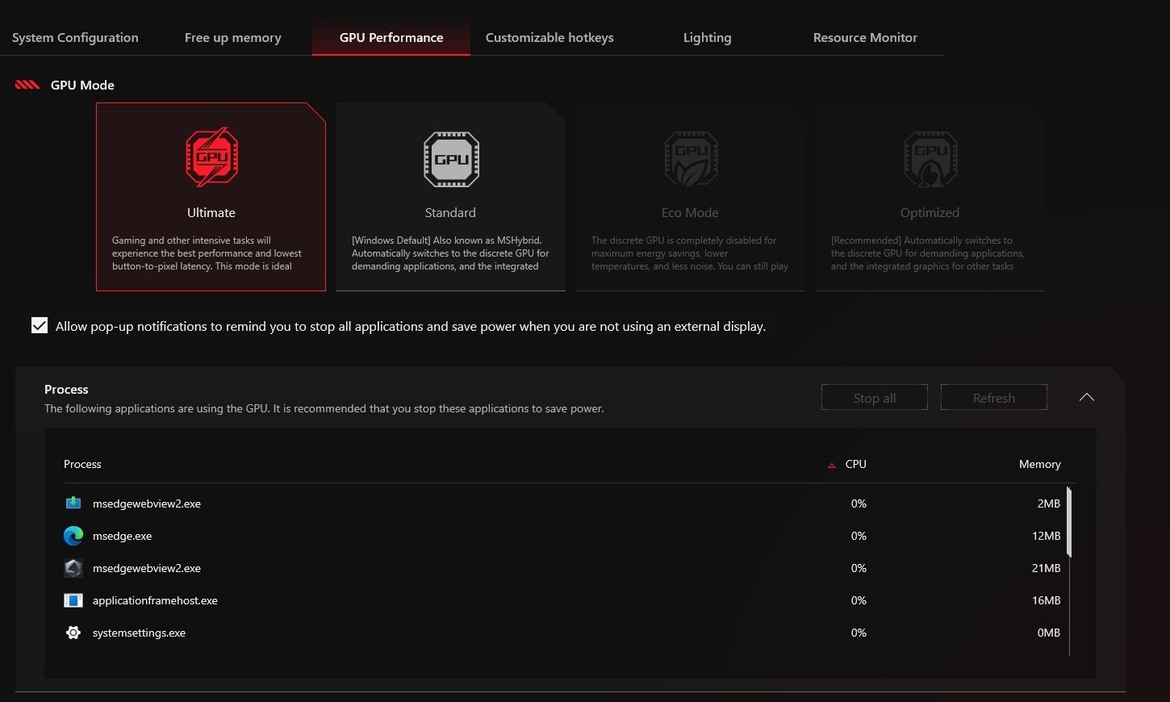
Task: Click the pop-up notifications label text
Action: (410, 326)
